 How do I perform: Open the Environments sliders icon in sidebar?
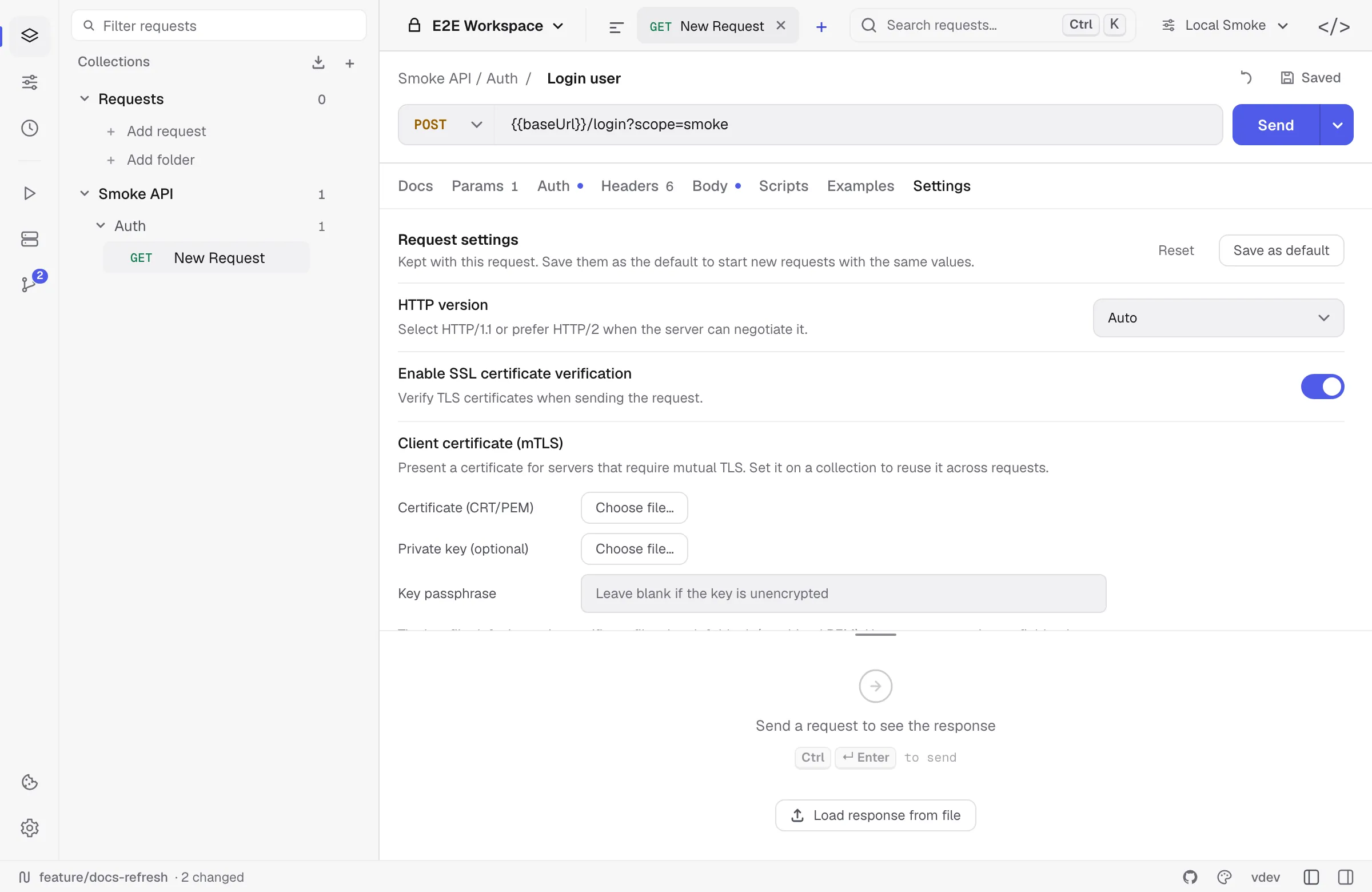29,82
